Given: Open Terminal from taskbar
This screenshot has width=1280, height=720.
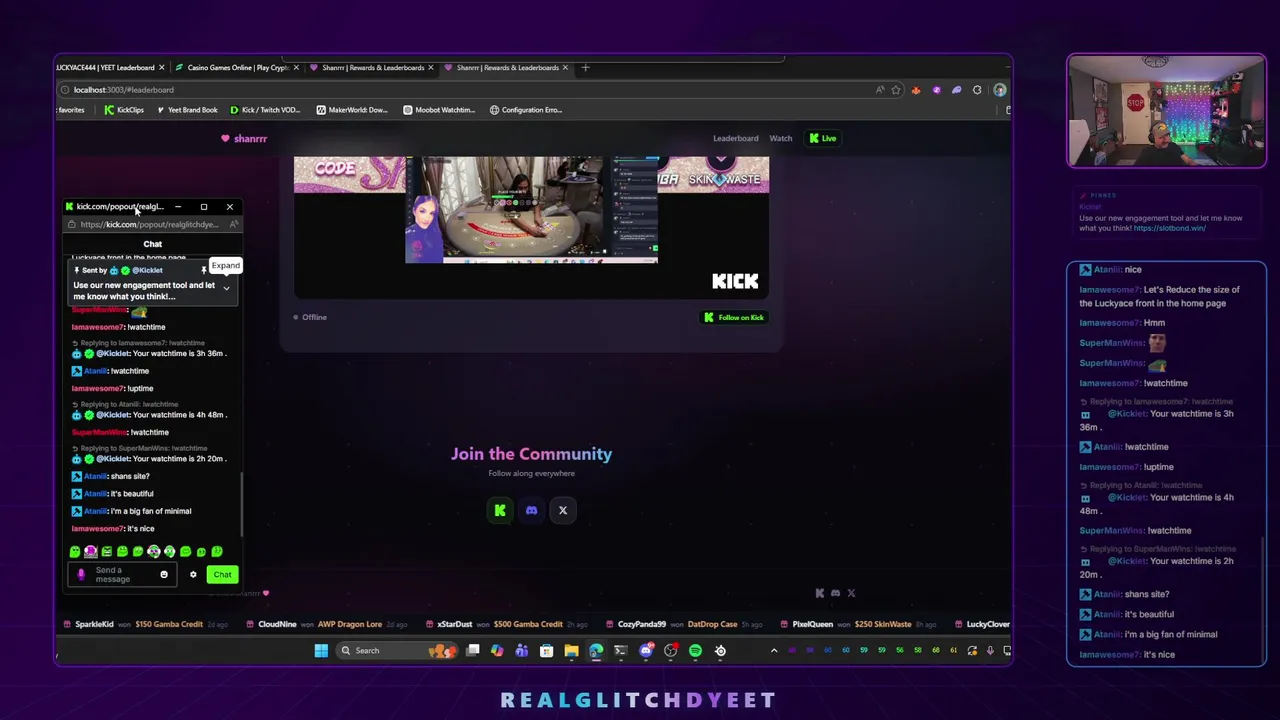Looking at the screenshot, I should click(x=621, y=650).
